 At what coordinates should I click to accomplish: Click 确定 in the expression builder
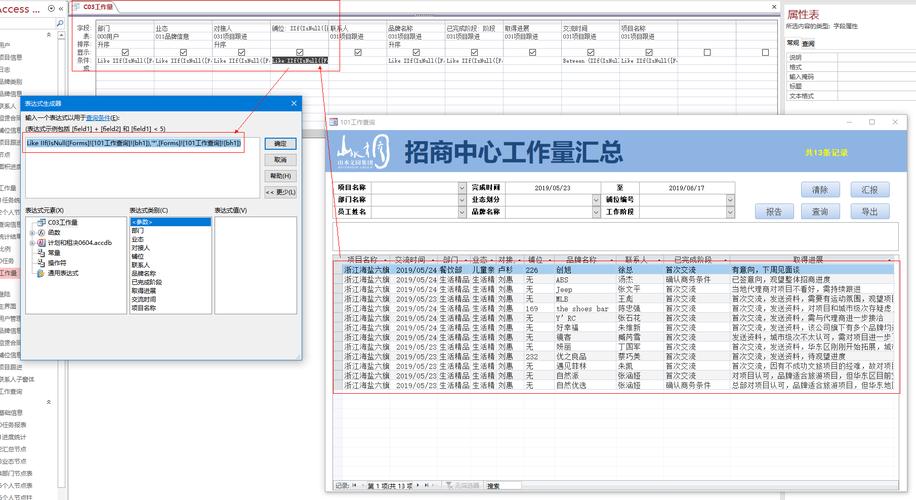coord(280,144)
